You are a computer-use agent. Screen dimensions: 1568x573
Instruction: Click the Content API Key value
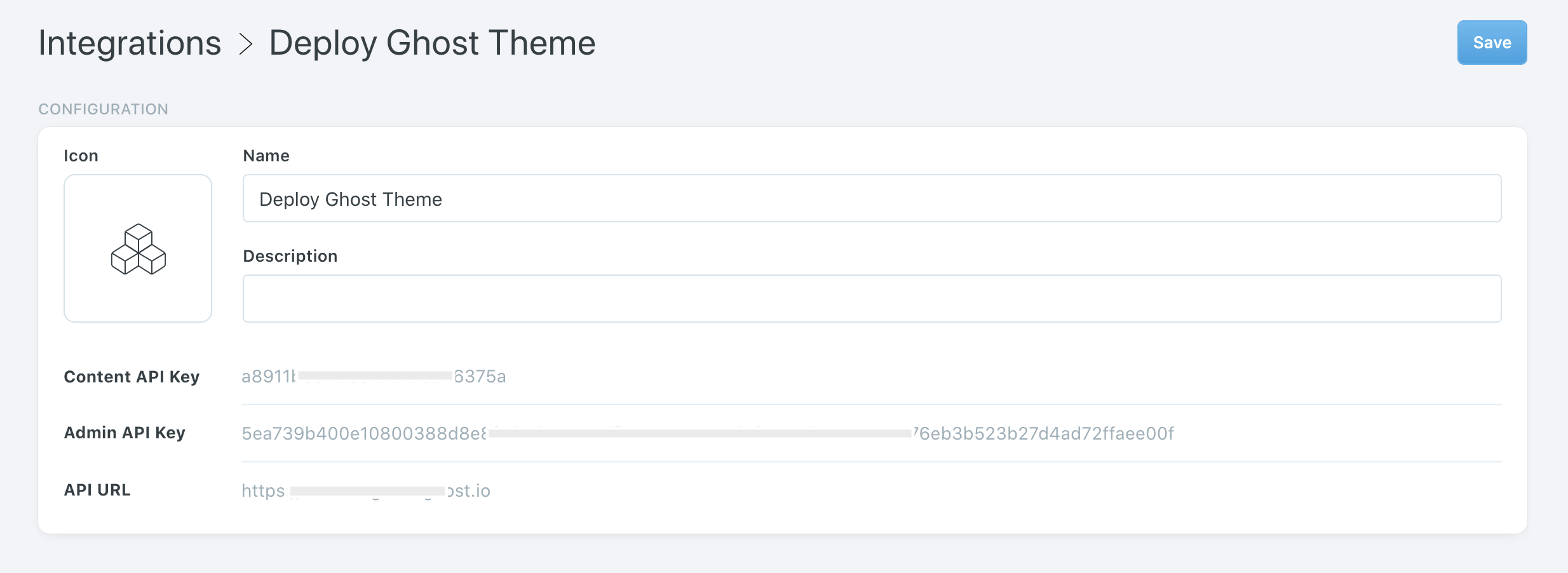pos(374,377)
